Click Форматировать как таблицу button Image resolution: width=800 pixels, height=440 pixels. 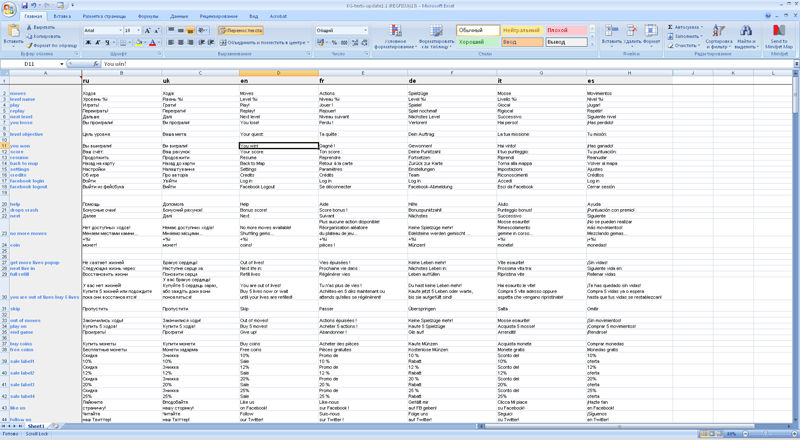(436, 36)
